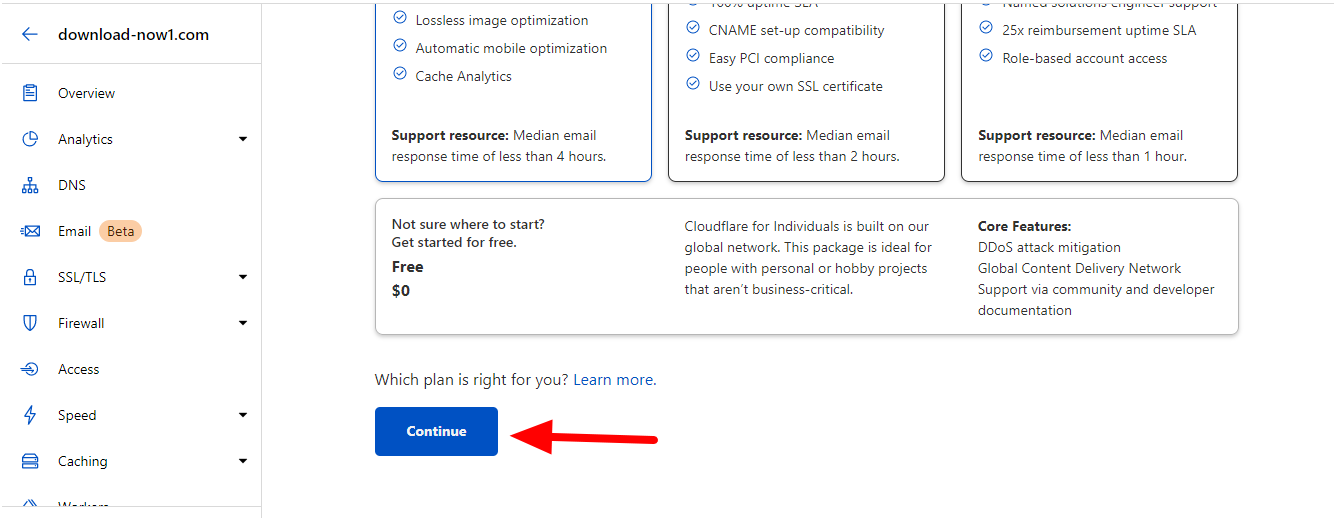Screen dimensions: 1334x518
Task: Click the blue Continue button
Action: coord(436,431)
